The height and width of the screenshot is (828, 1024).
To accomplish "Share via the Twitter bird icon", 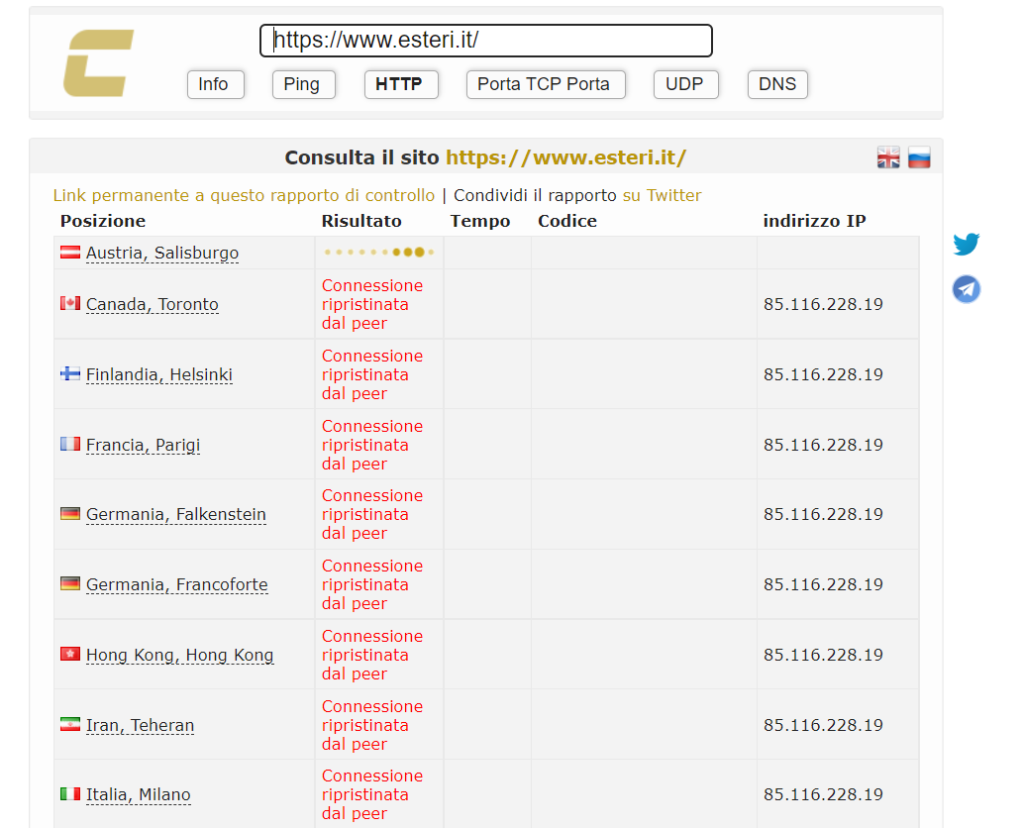I will (x=966, y=244).
